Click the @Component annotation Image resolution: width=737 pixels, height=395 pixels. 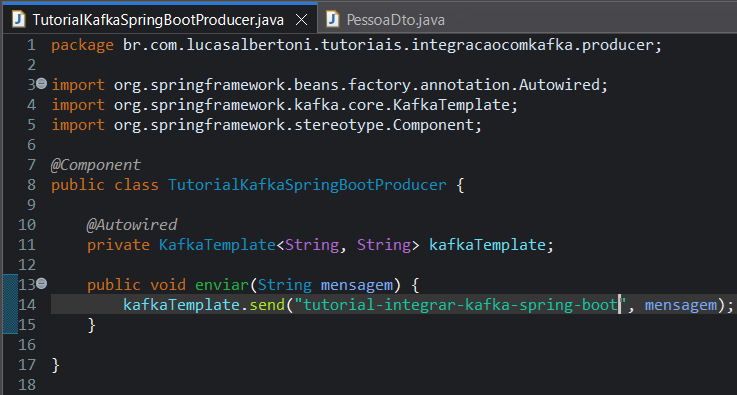coord(95,165)
